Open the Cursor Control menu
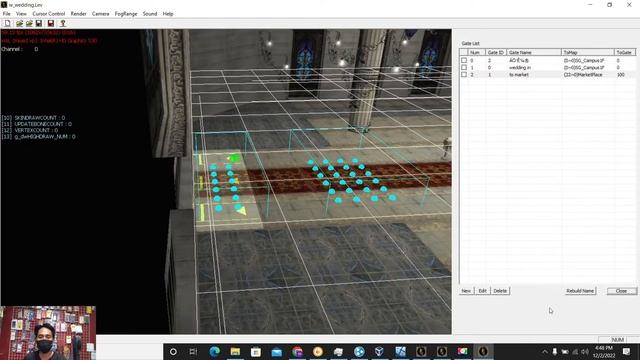 [x=49, y=14]
